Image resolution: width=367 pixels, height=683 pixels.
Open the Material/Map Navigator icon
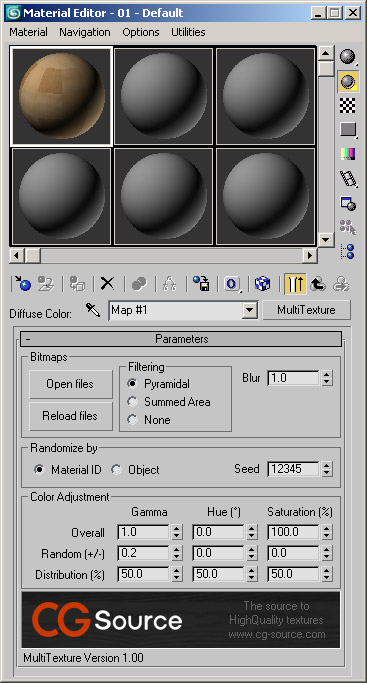click(x=348, y=251)
